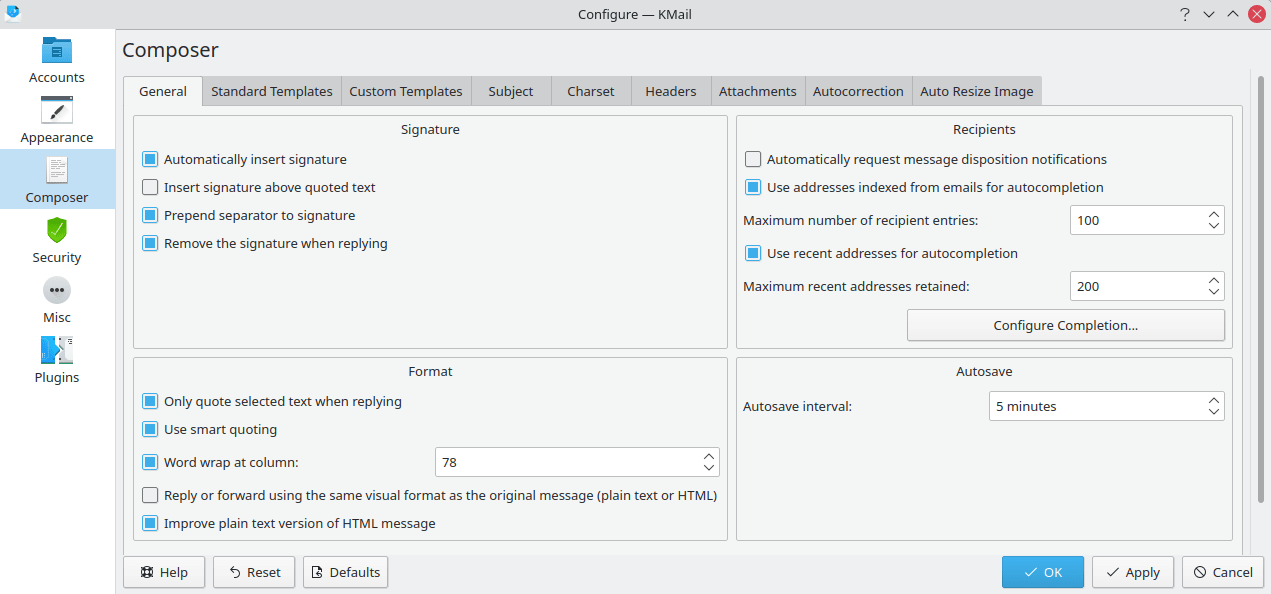Viewport: 1271px width, 594px height.
Task: Select the Appearance section icon
Action: pyautogui.click(x=56, y=120)
